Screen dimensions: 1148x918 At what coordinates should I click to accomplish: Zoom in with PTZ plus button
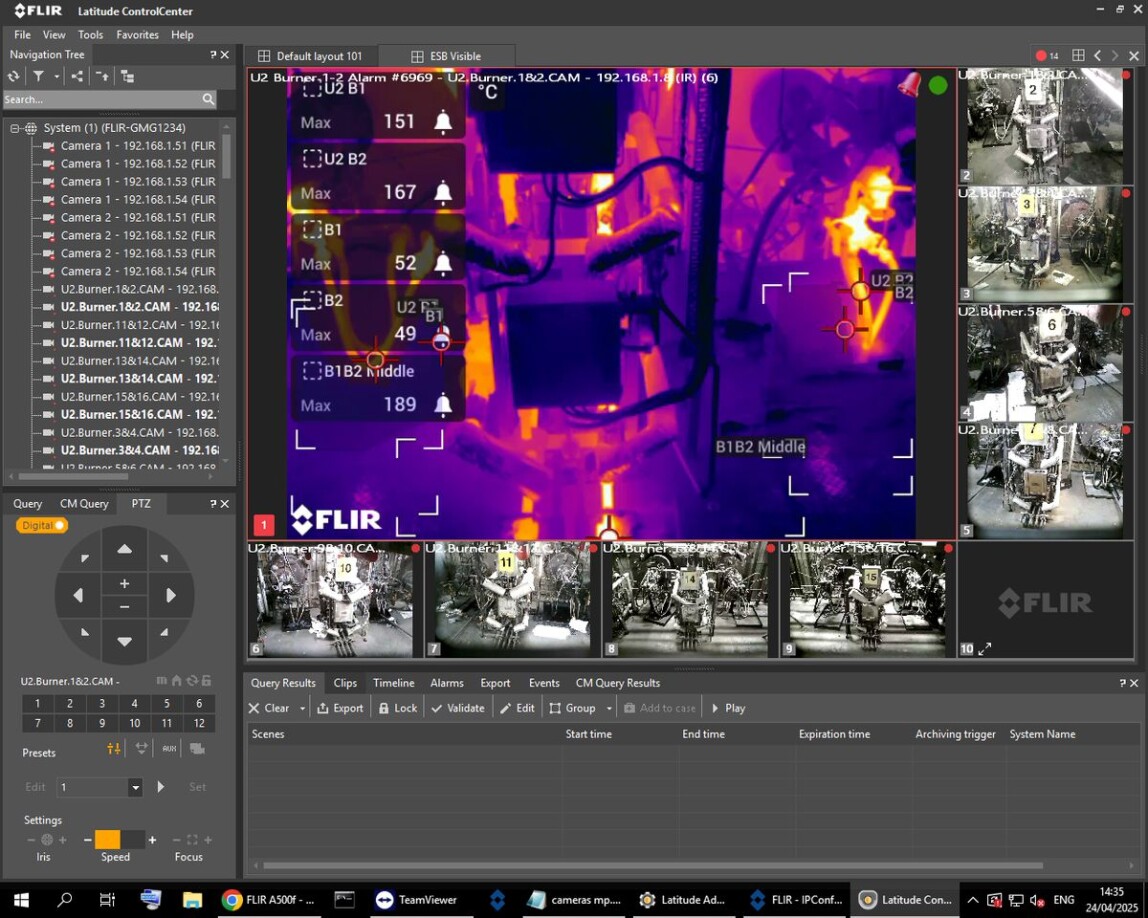(x=124, y=583)
